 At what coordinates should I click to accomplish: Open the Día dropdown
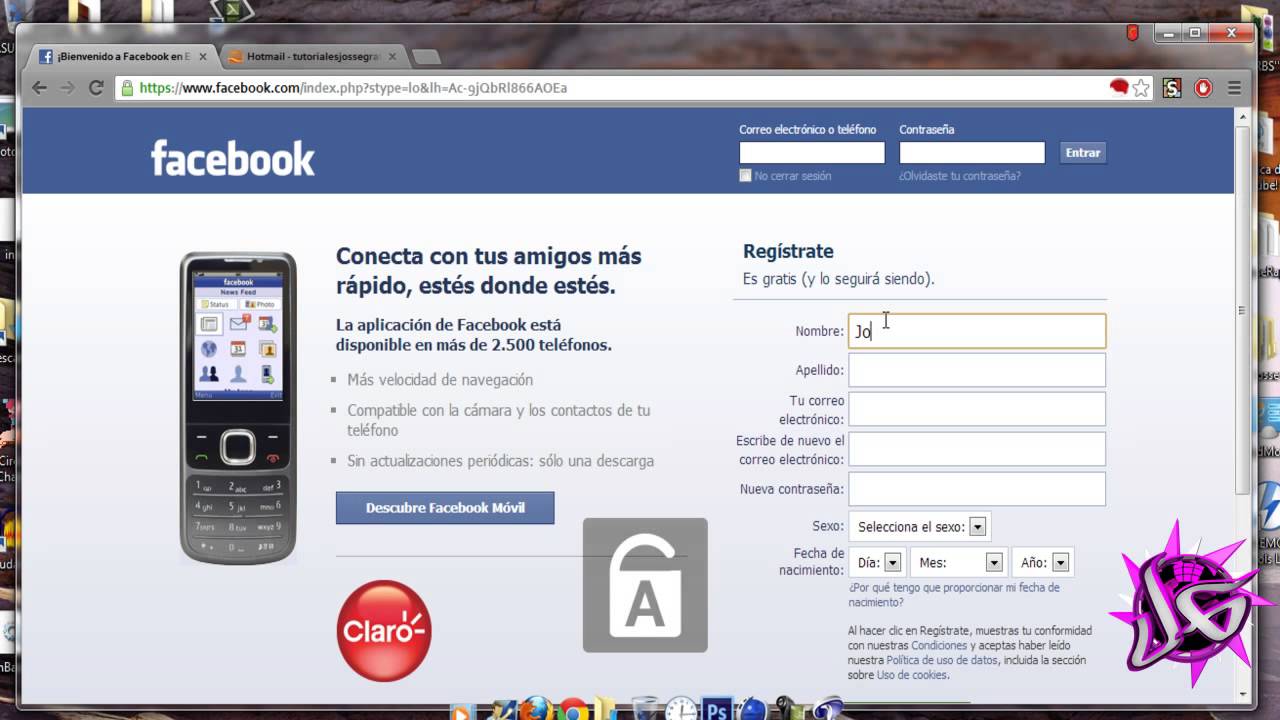[878, 563]
